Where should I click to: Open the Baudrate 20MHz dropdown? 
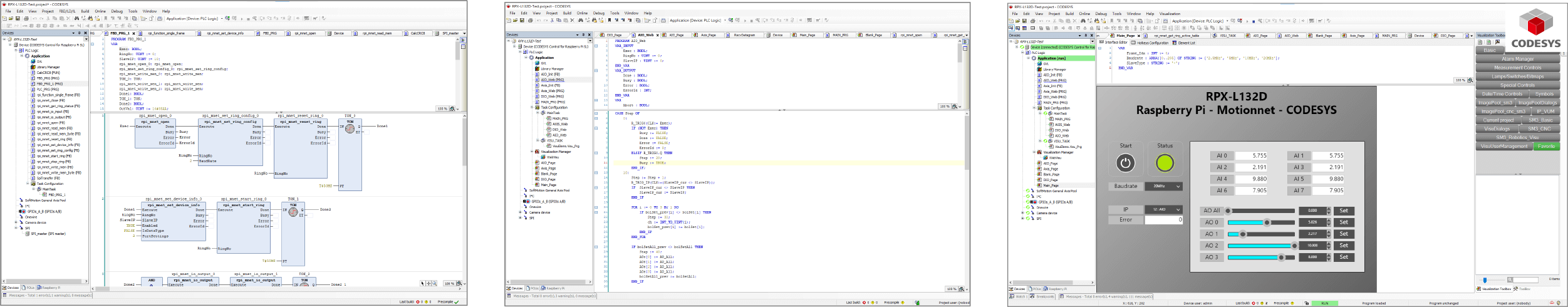[x=1164, y=186]
